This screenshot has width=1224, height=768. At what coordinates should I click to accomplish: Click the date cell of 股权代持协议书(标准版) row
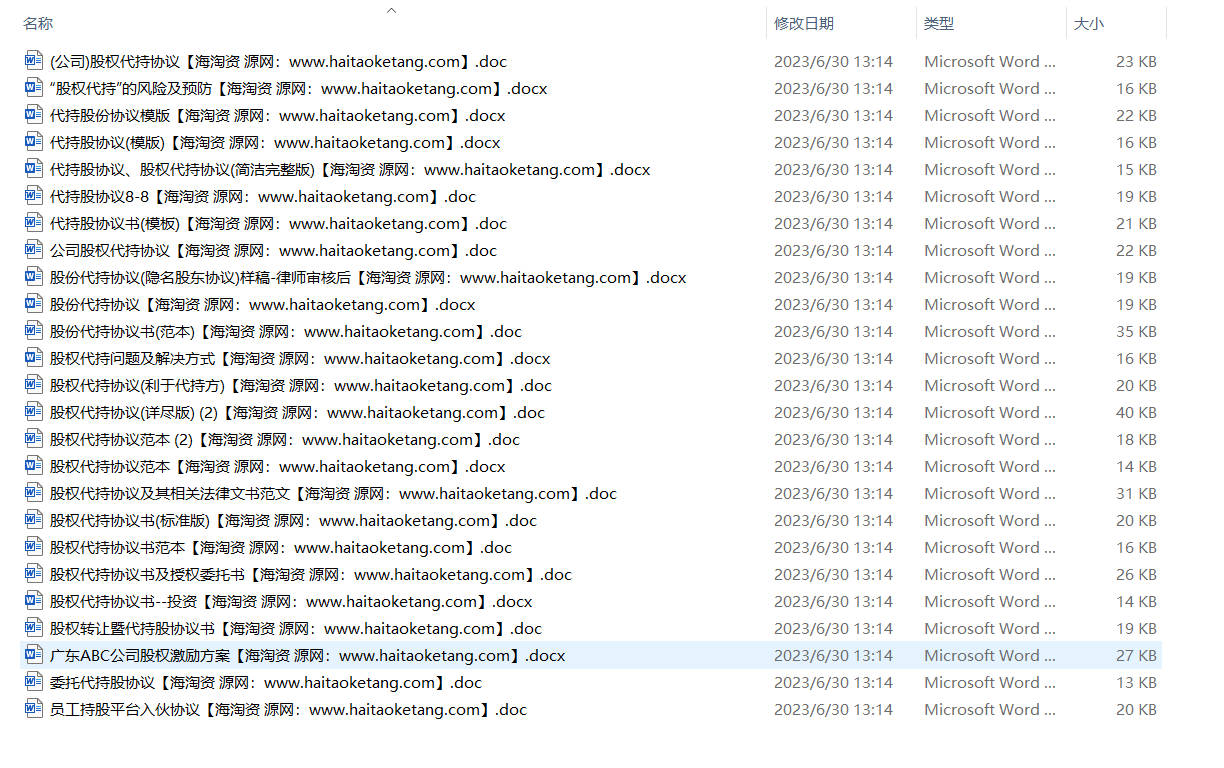point(833,520)
